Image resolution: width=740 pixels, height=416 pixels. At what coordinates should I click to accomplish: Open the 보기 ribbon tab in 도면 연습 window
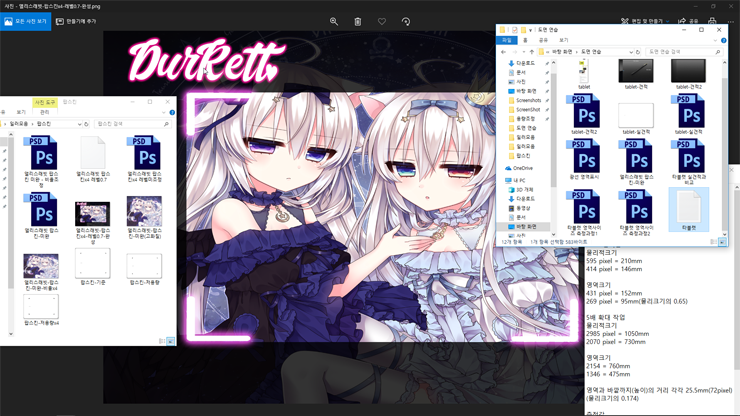coord(563,41)
